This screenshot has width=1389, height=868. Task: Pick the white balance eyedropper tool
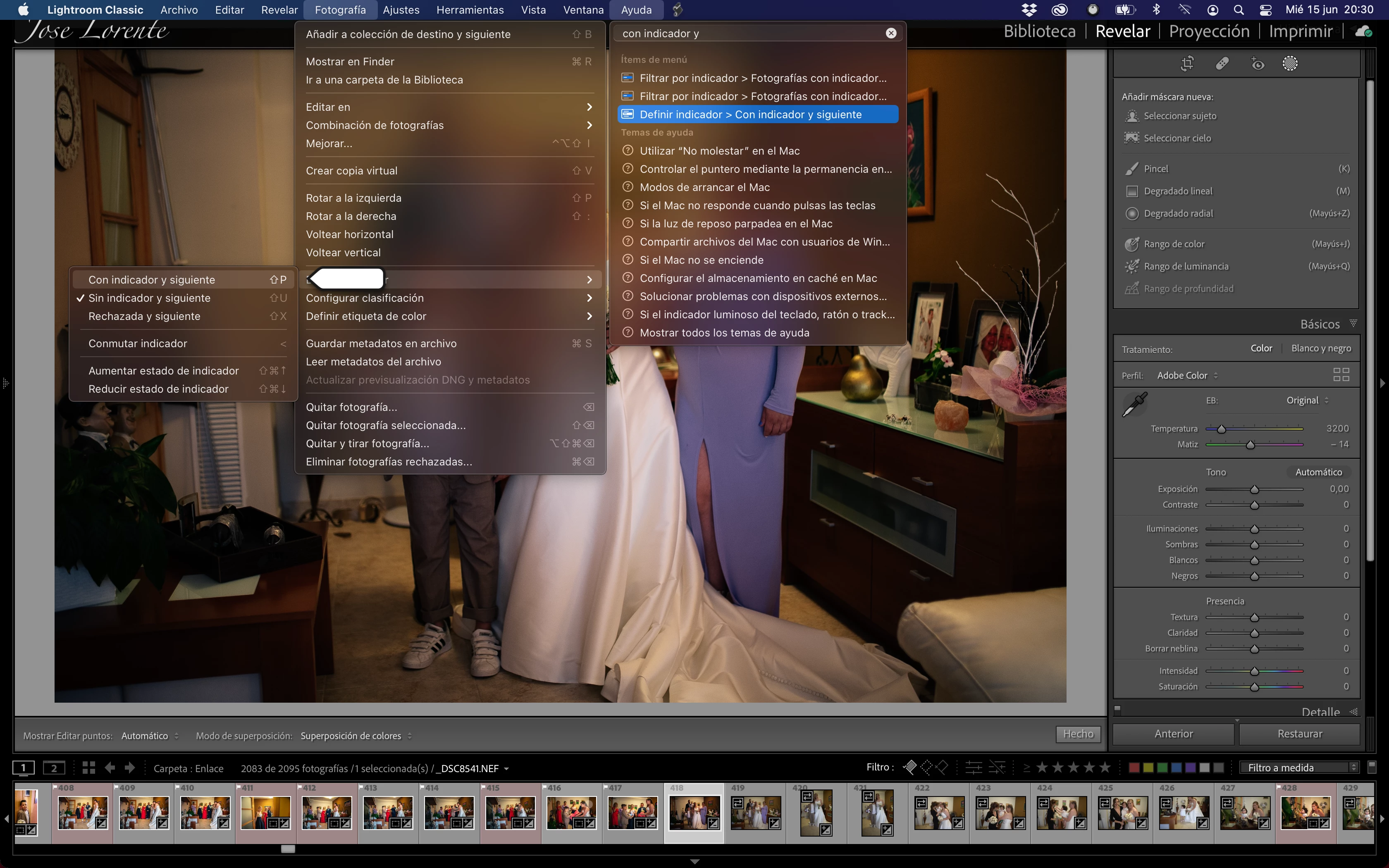[x=1135, y=405]
